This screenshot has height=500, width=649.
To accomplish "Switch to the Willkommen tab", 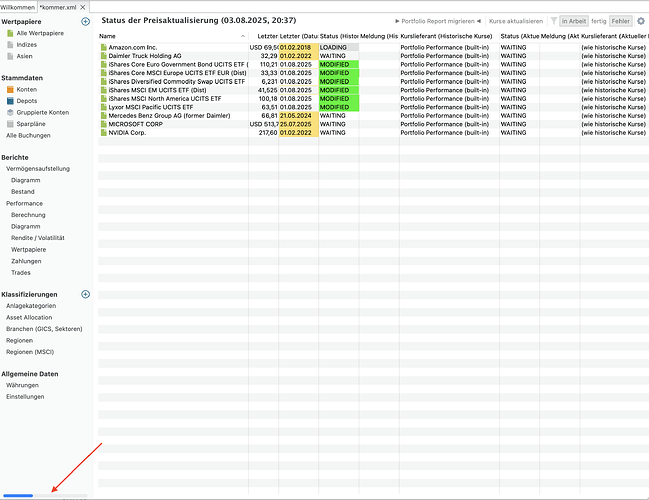I will click(x=17, y=6).
